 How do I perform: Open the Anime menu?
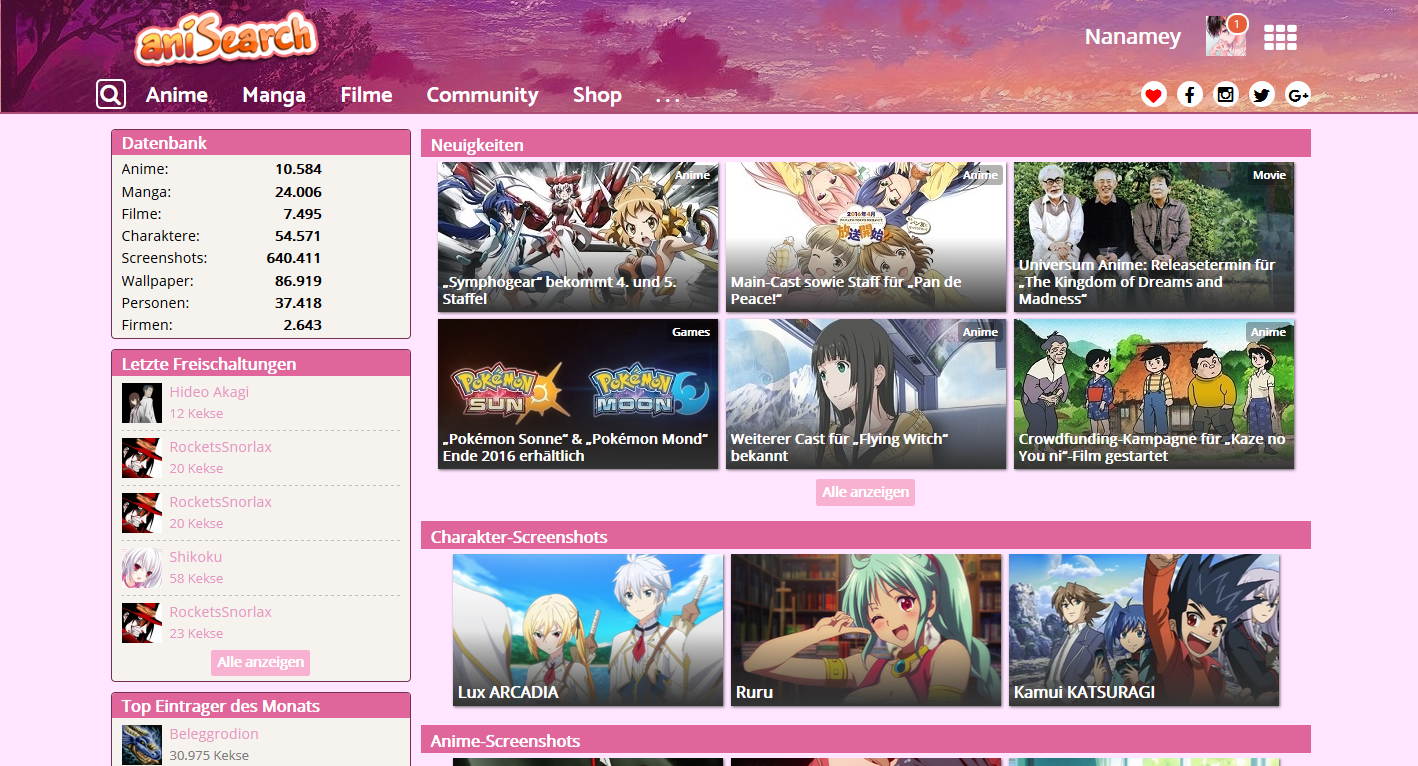177,95
